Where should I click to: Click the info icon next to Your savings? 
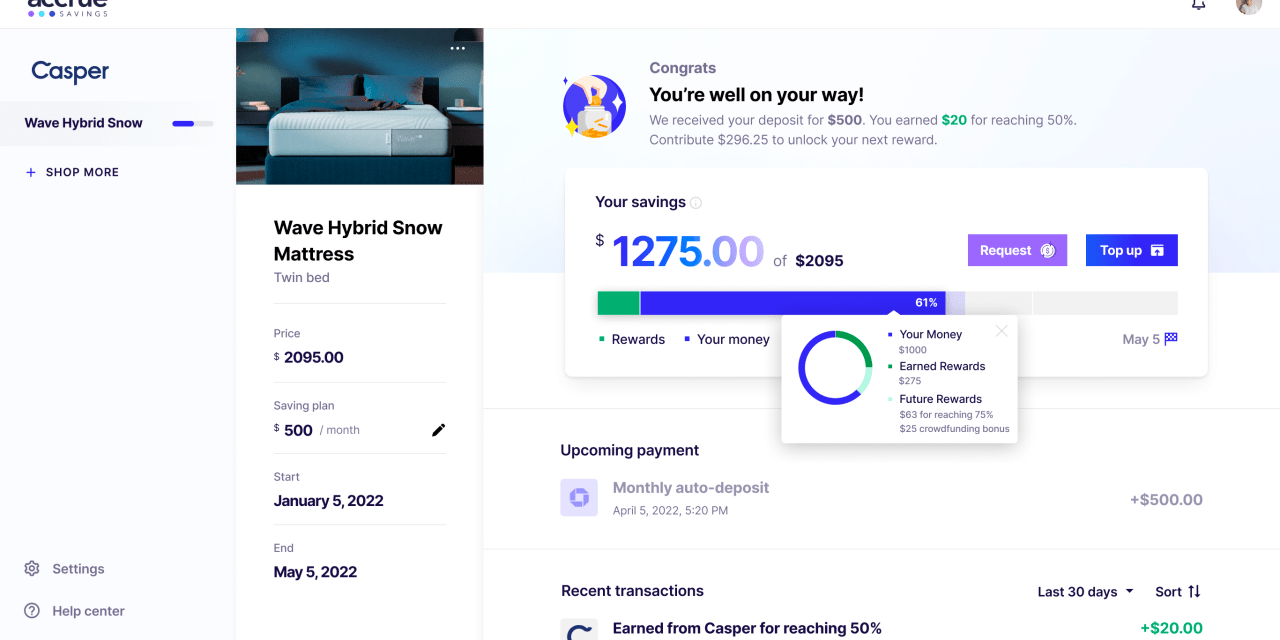(696, 203)
